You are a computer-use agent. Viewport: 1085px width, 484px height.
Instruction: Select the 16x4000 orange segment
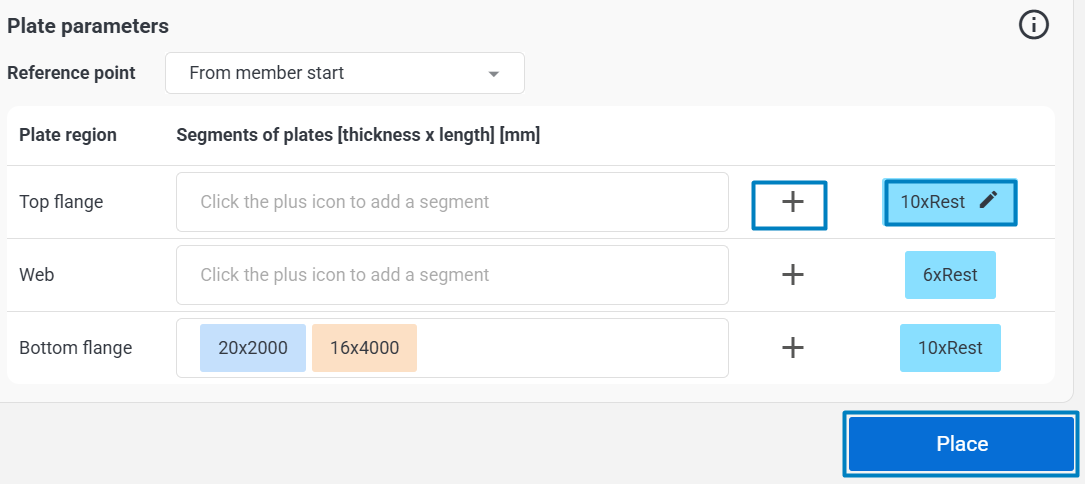click(x=364, y=348)
